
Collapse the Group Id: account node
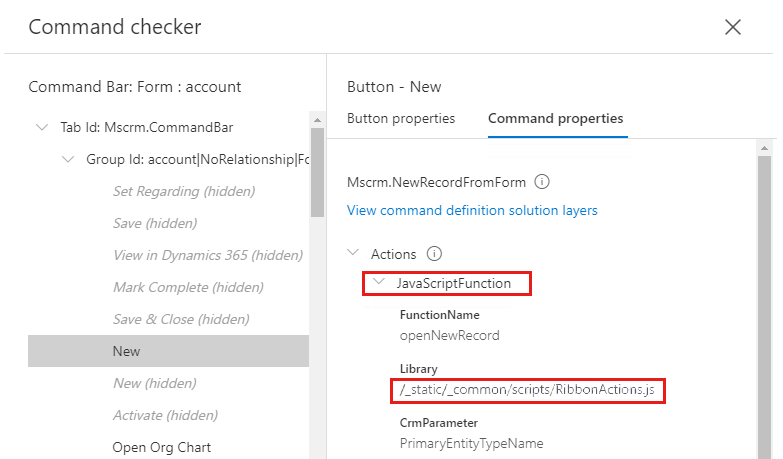point(68,159)
